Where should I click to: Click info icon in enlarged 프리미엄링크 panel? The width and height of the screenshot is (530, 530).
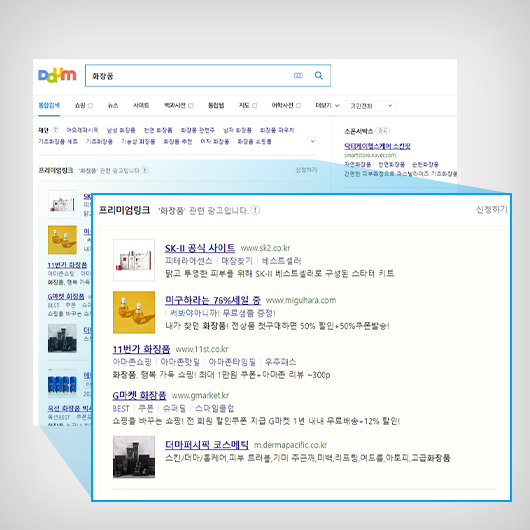255,210
